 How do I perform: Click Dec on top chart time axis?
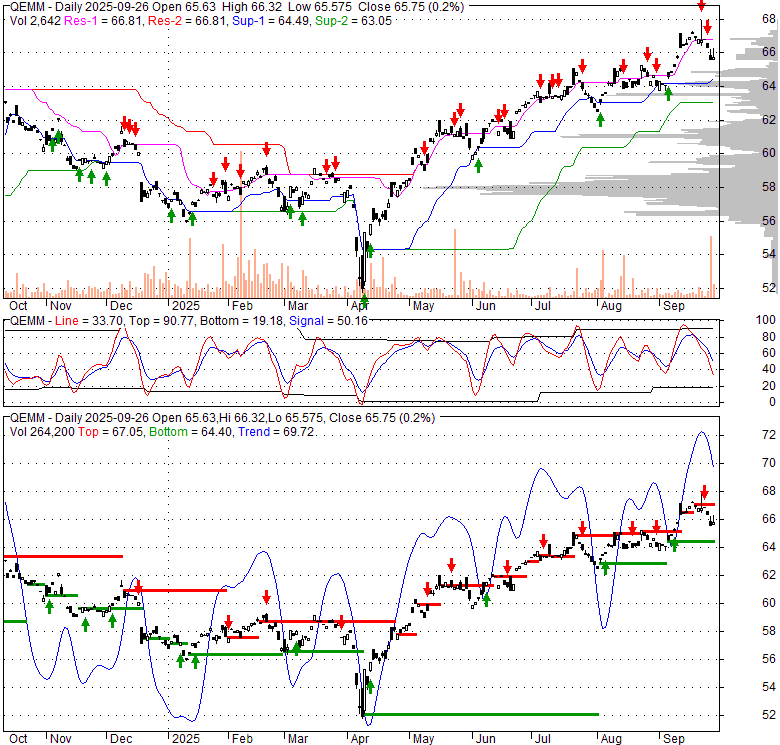tap(121, 306)
